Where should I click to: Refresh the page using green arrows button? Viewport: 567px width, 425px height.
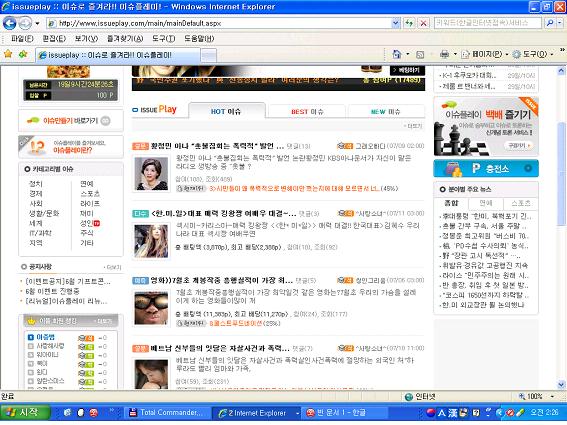coord(409,24)
